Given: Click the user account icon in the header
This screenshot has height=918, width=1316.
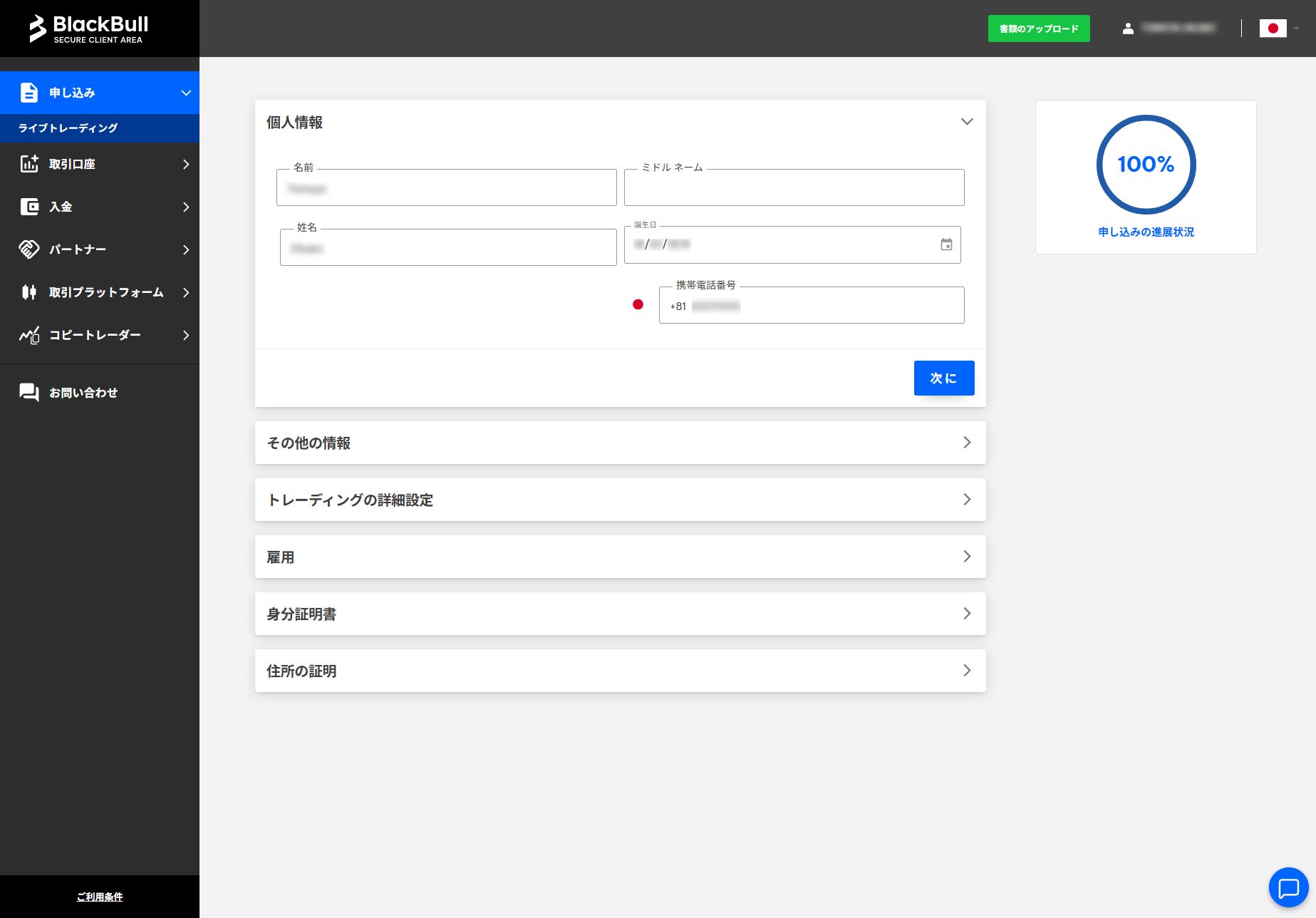Looking at the screenshot, I should click(x=1128, y=29).
